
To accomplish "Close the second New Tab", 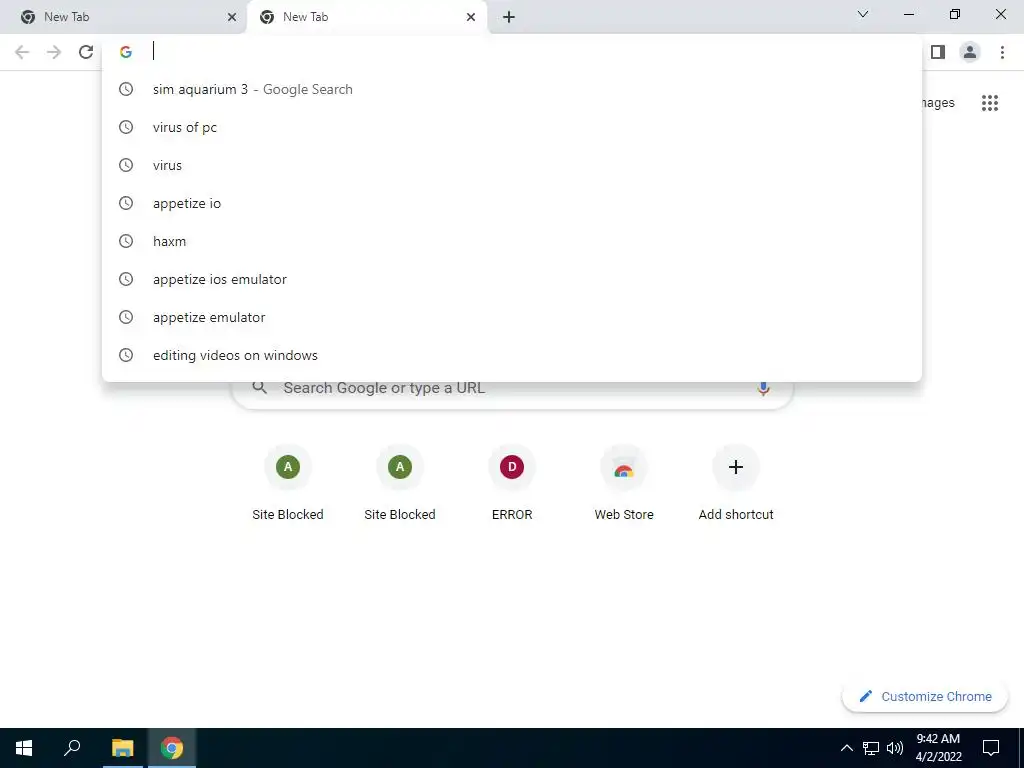I will tap(471, 17).
